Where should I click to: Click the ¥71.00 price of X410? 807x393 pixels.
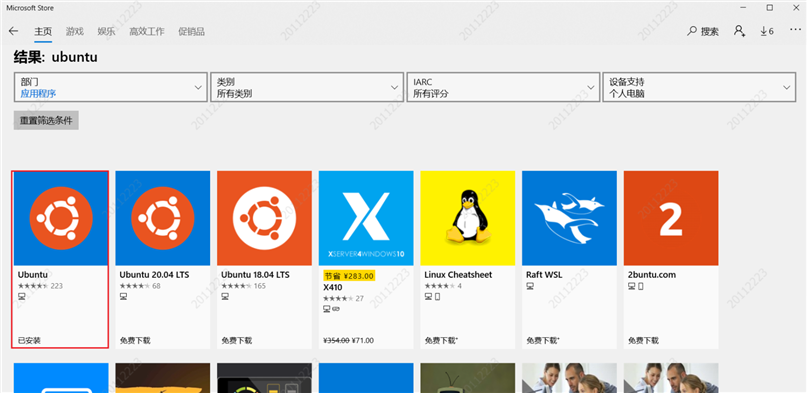[x=363, y=341]
